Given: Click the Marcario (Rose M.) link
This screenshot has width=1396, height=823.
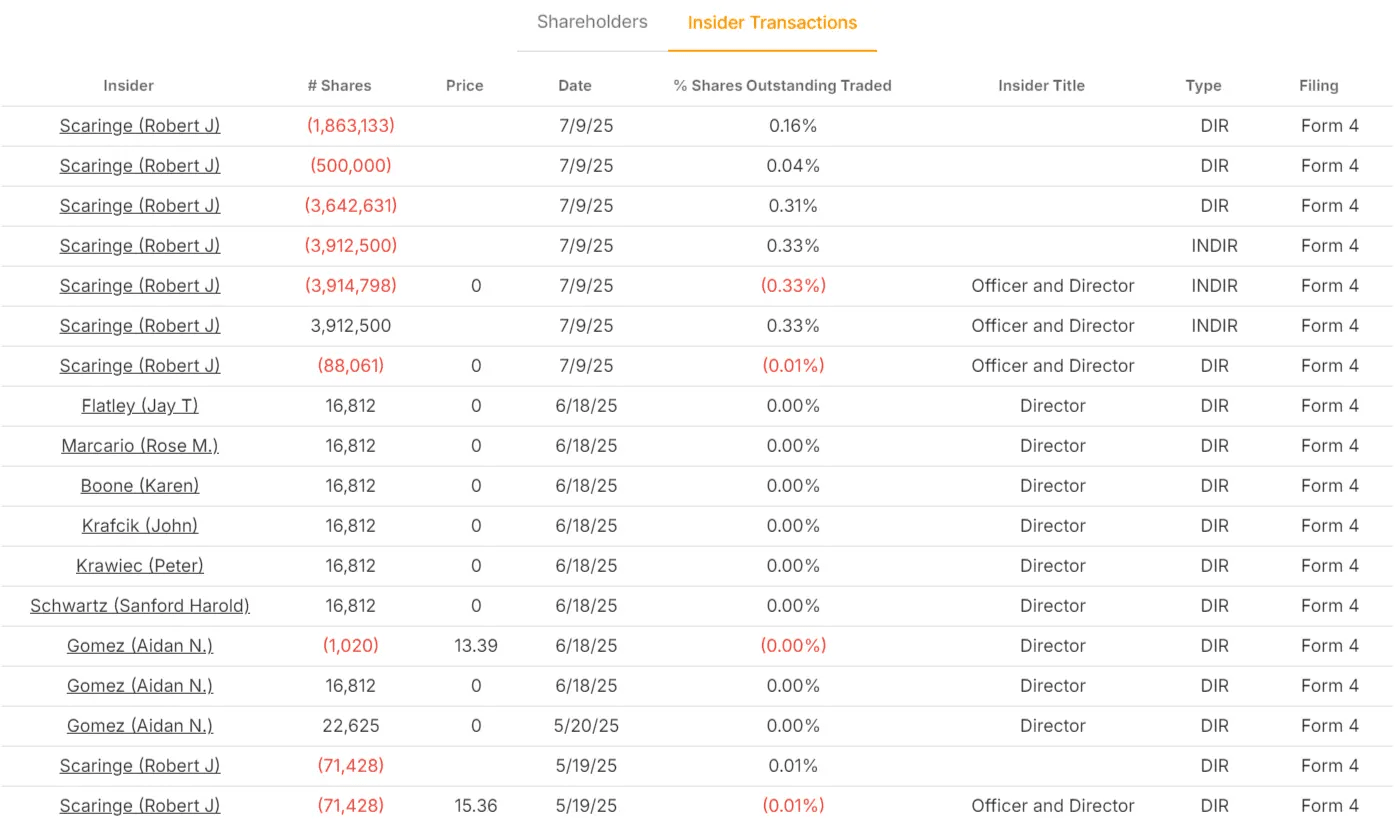Looking at the screenshot, I should pyautogui.click(x=140, y=446).
